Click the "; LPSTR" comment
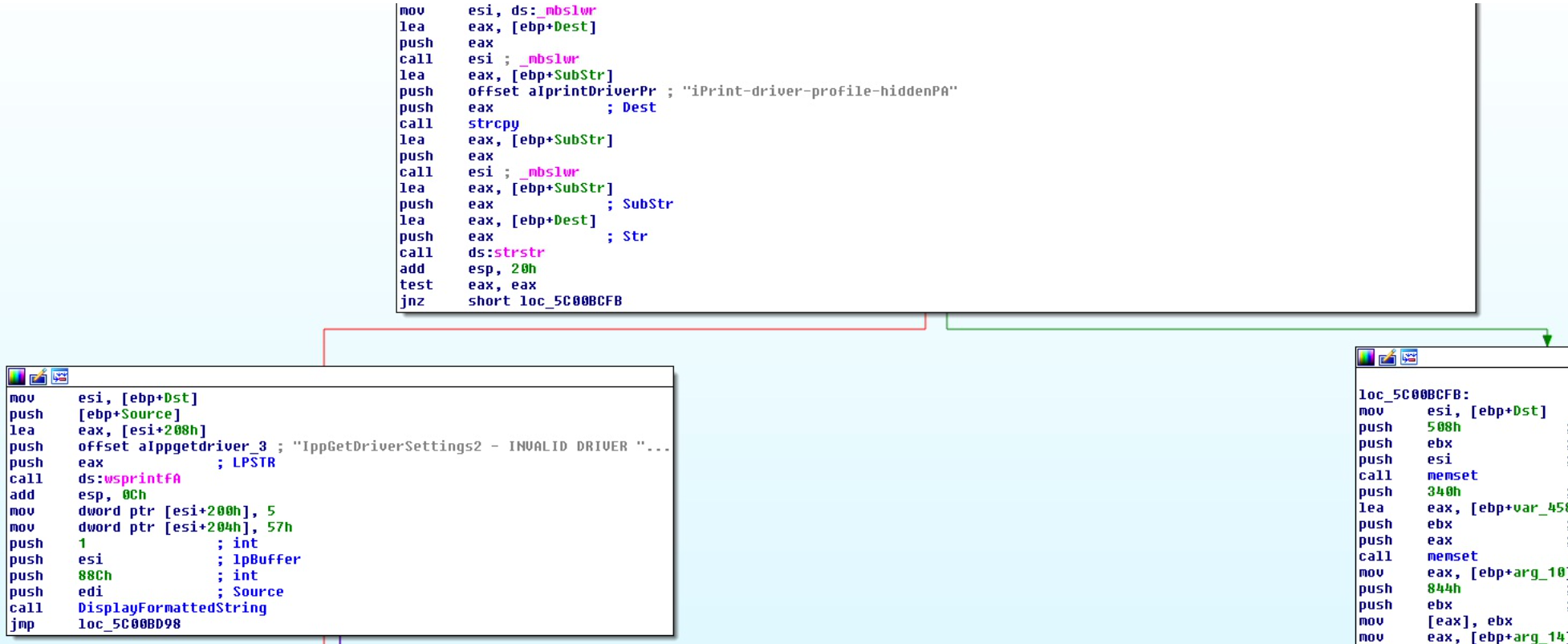1568x644 pixels. (246, 463)
